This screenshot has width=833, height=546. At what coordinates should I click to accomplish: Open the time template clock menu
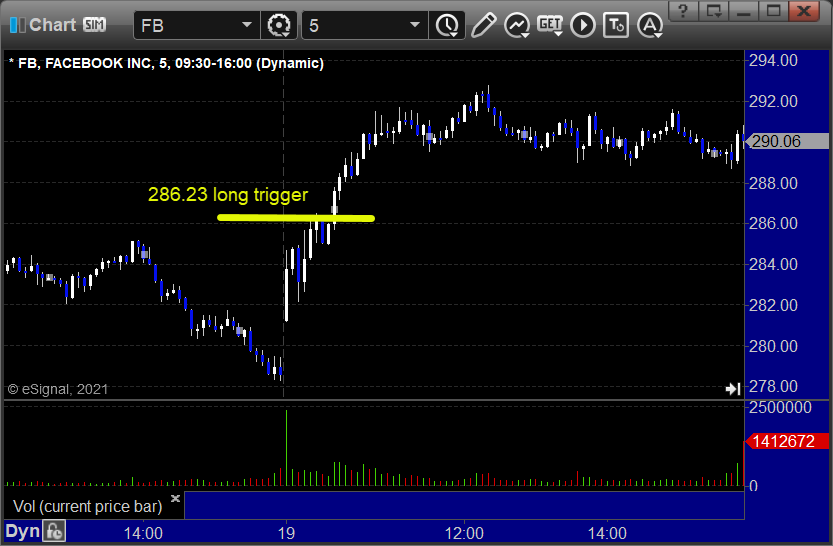pyautogui.click(x=447, y=25)
